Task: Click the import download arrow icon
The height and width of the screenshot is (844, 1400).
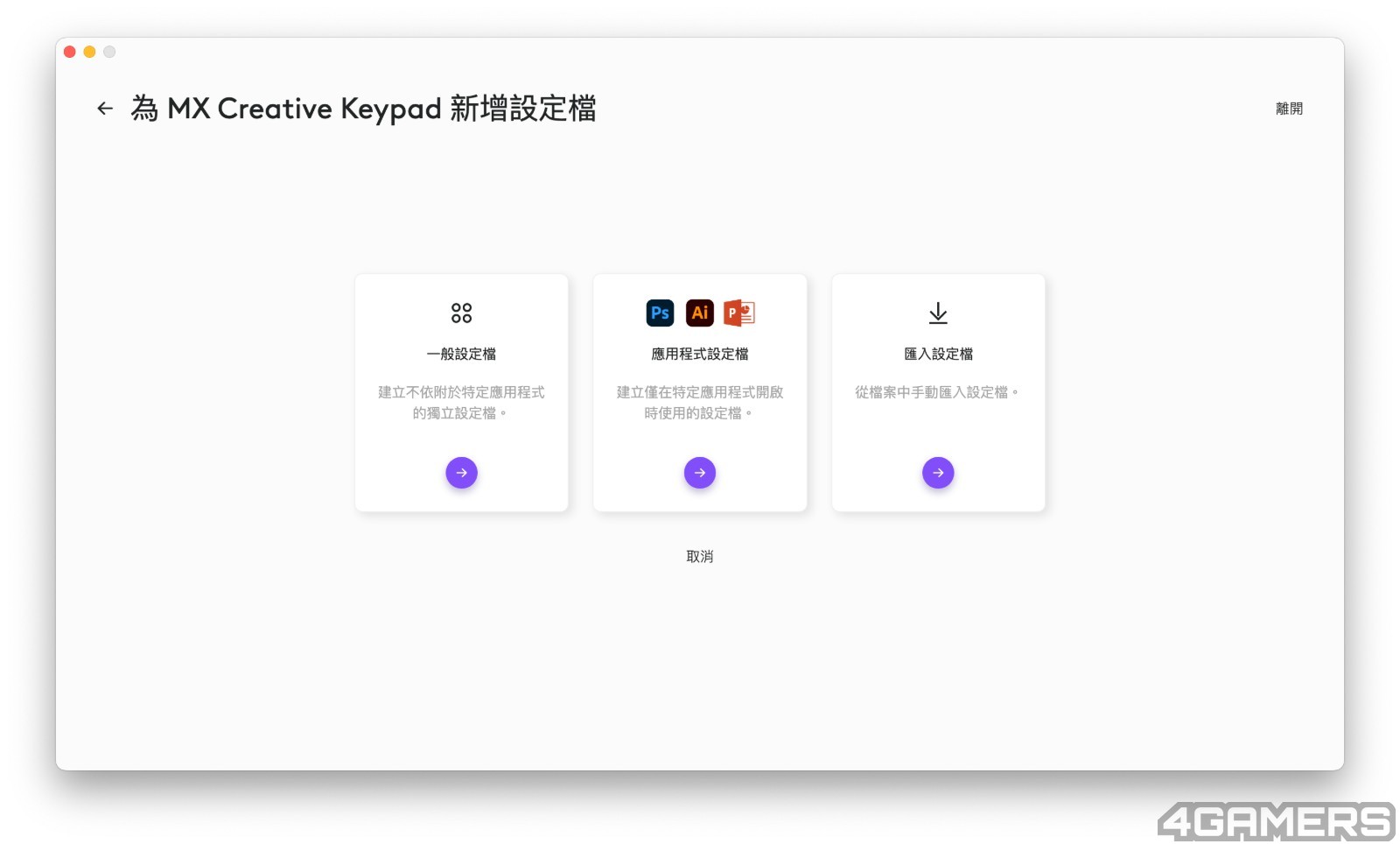Action: [938, 313]
